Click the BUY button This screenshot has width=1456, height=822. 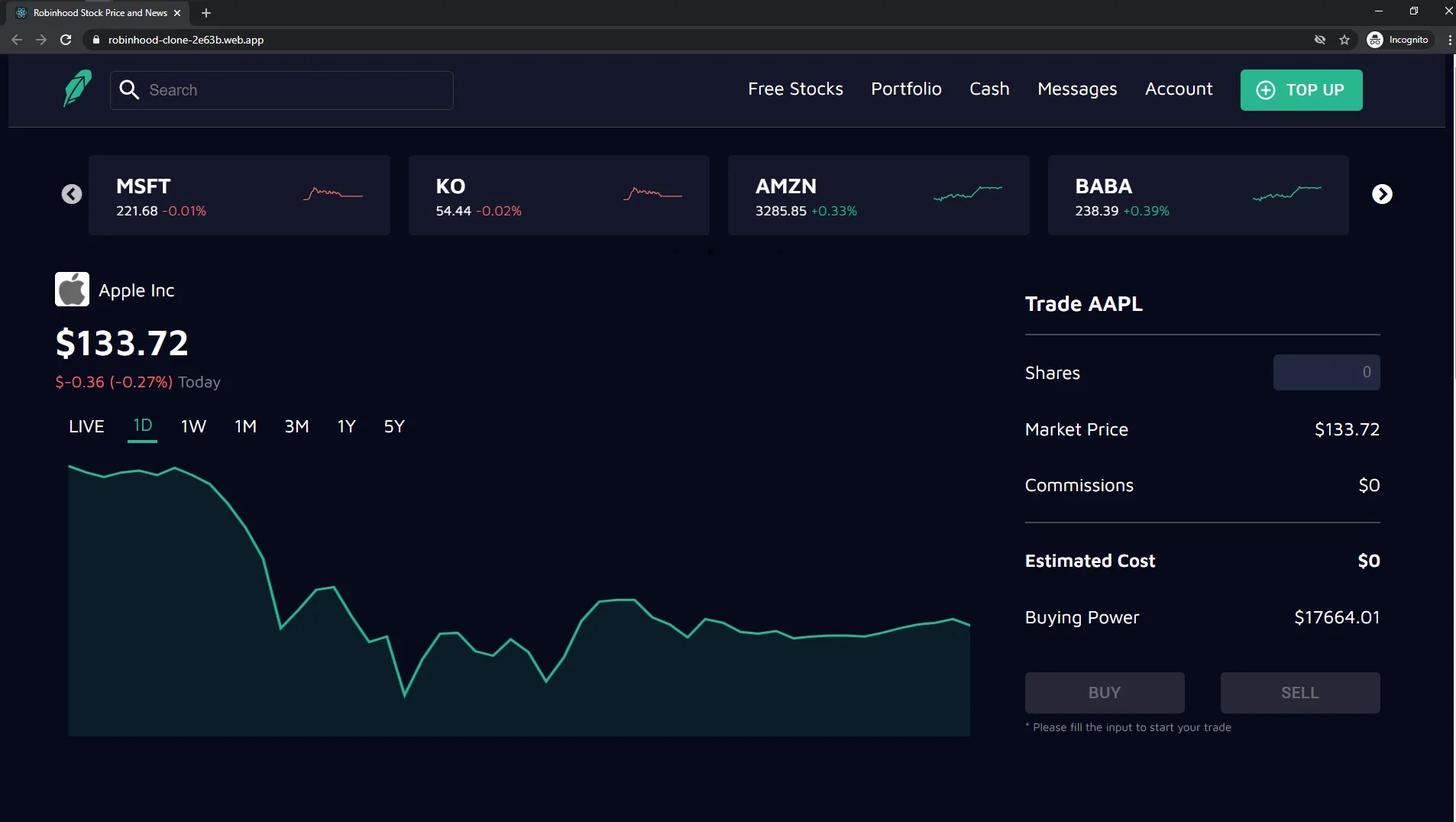(x=1105, y=692)
